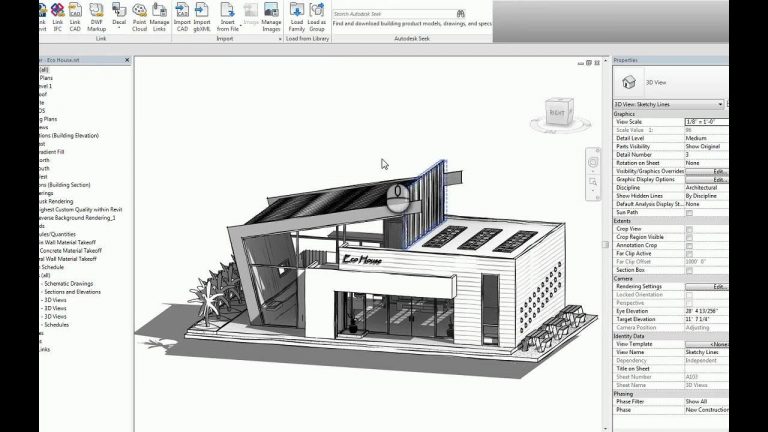The width and height of the screenshot is (768, 432).
Task: Enable the Sun Path checkbox
Action: coord(689,213)
